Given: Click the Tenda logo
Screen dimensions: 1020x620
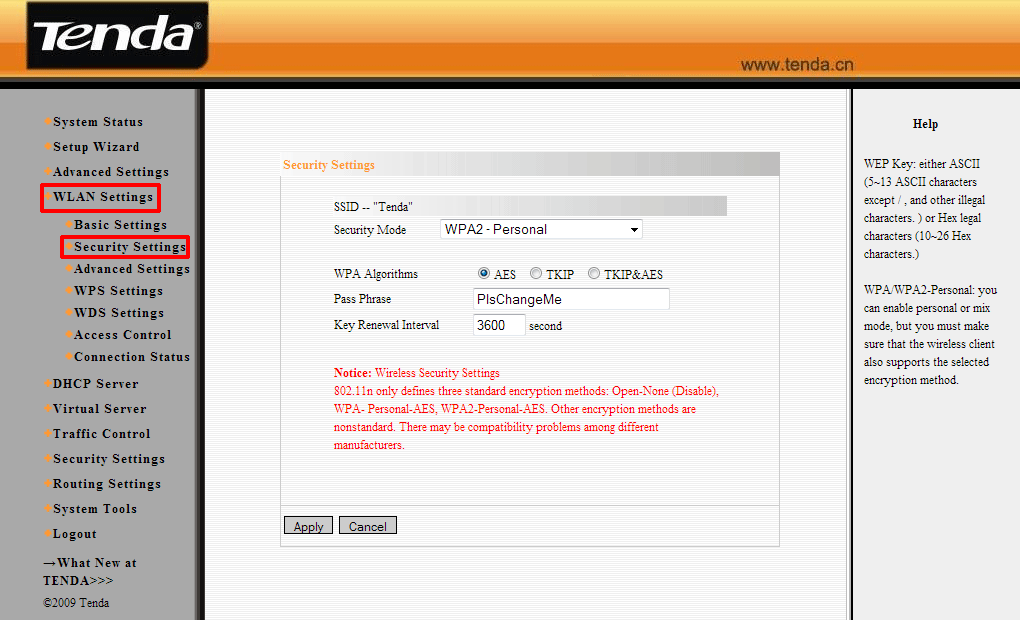Looking at the screenshot, I should coord(116,35).
